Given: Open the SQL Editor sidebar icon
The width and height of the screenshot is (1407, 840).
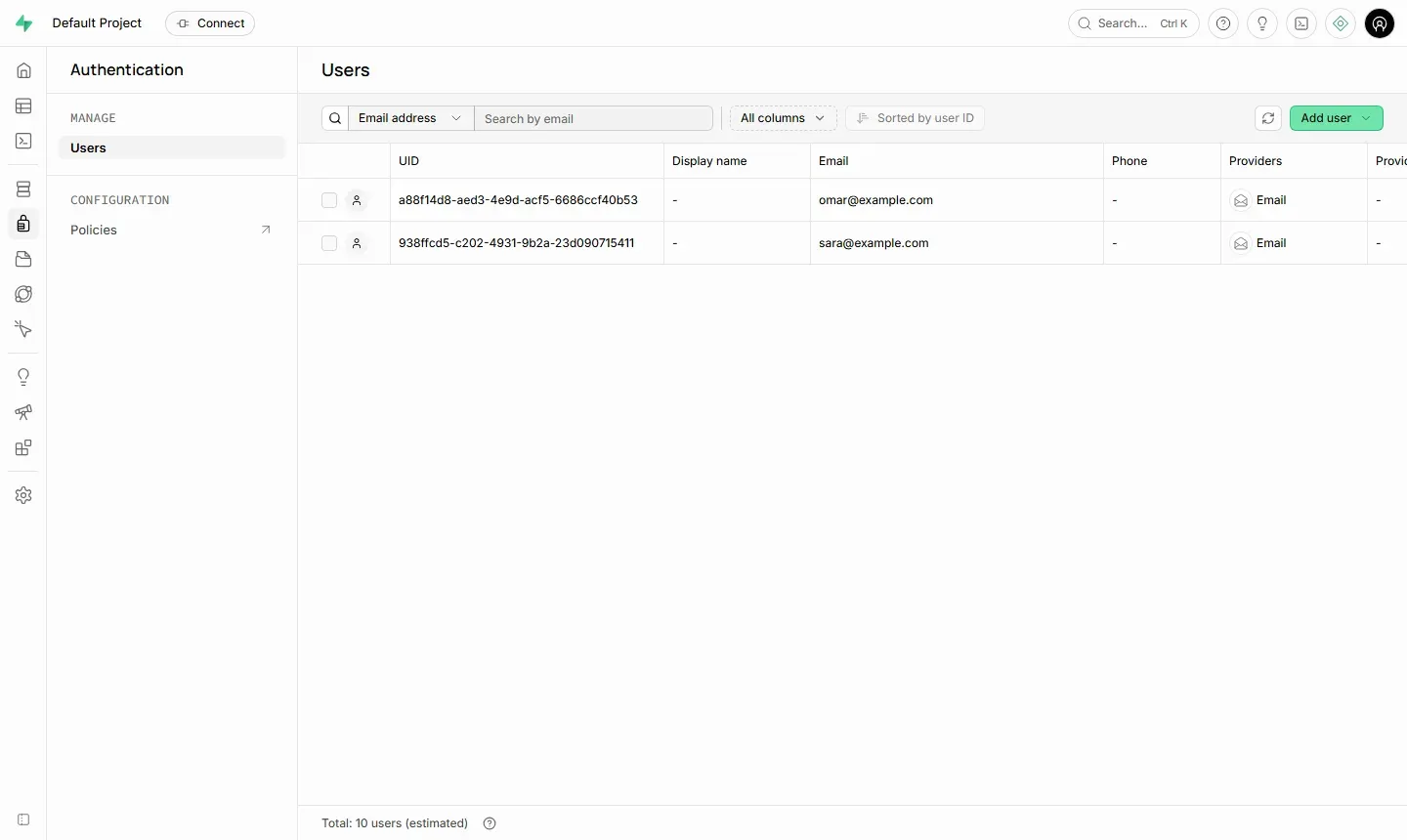Looking at the screenshot, I should click(23, 141).
